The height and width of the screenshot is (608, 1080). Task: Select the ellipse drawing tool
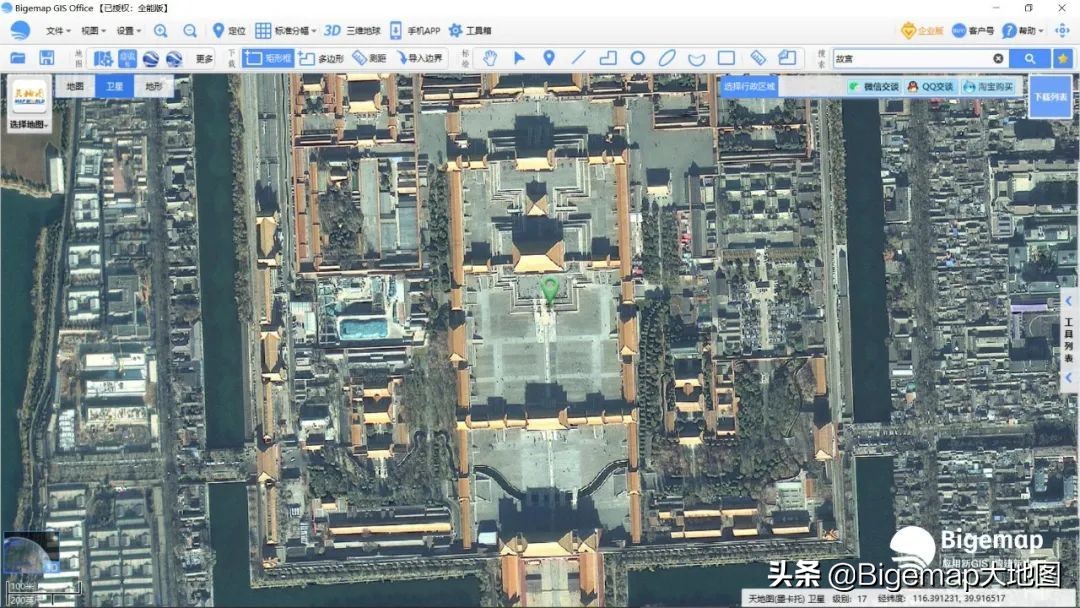(667, 59)
